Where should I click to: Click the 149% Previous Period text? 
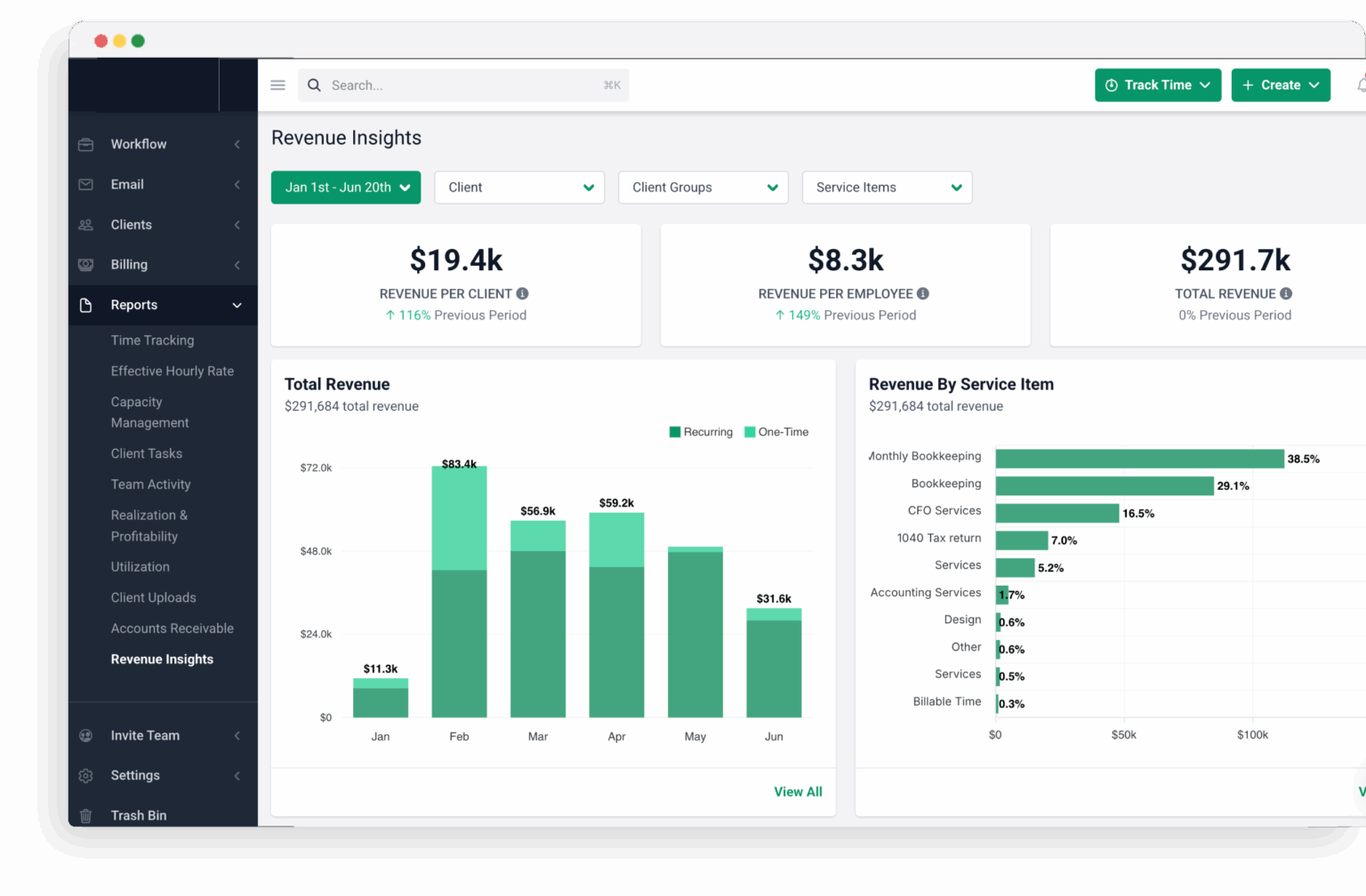pyautogui.click(x=845, y=316)
